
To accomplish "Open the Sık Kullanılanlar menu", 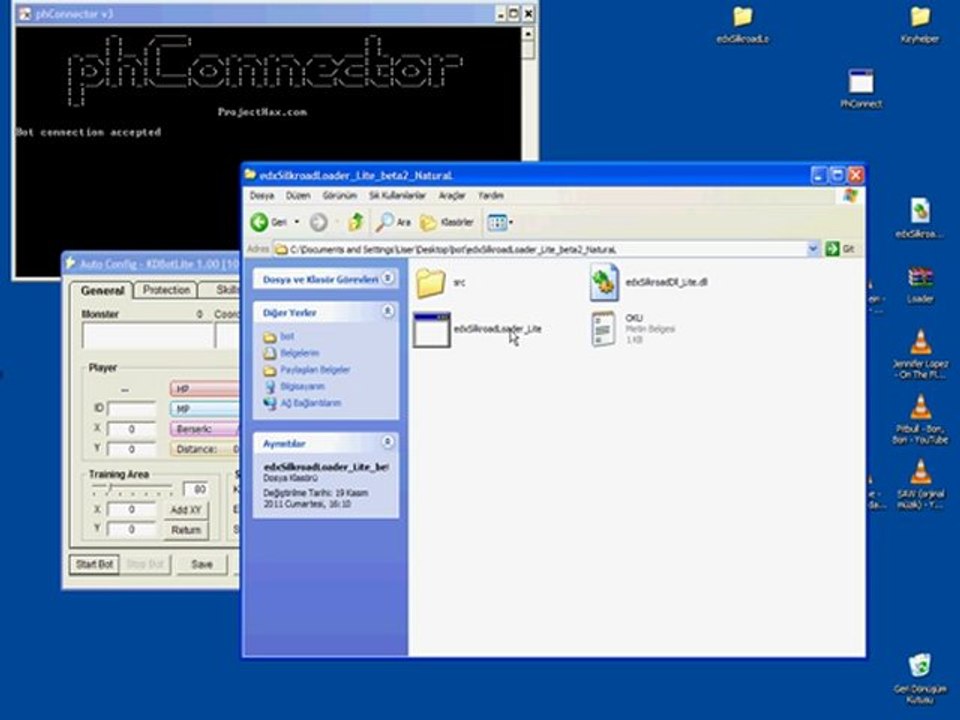I will pyautogui.click(x=397, y=195).
